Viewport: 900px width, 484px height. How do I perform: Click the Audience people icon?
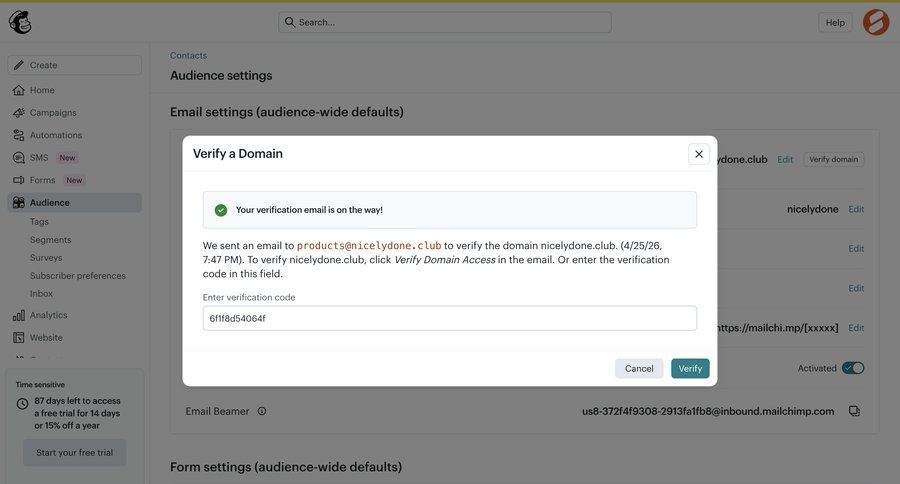(x=19, y=203)
